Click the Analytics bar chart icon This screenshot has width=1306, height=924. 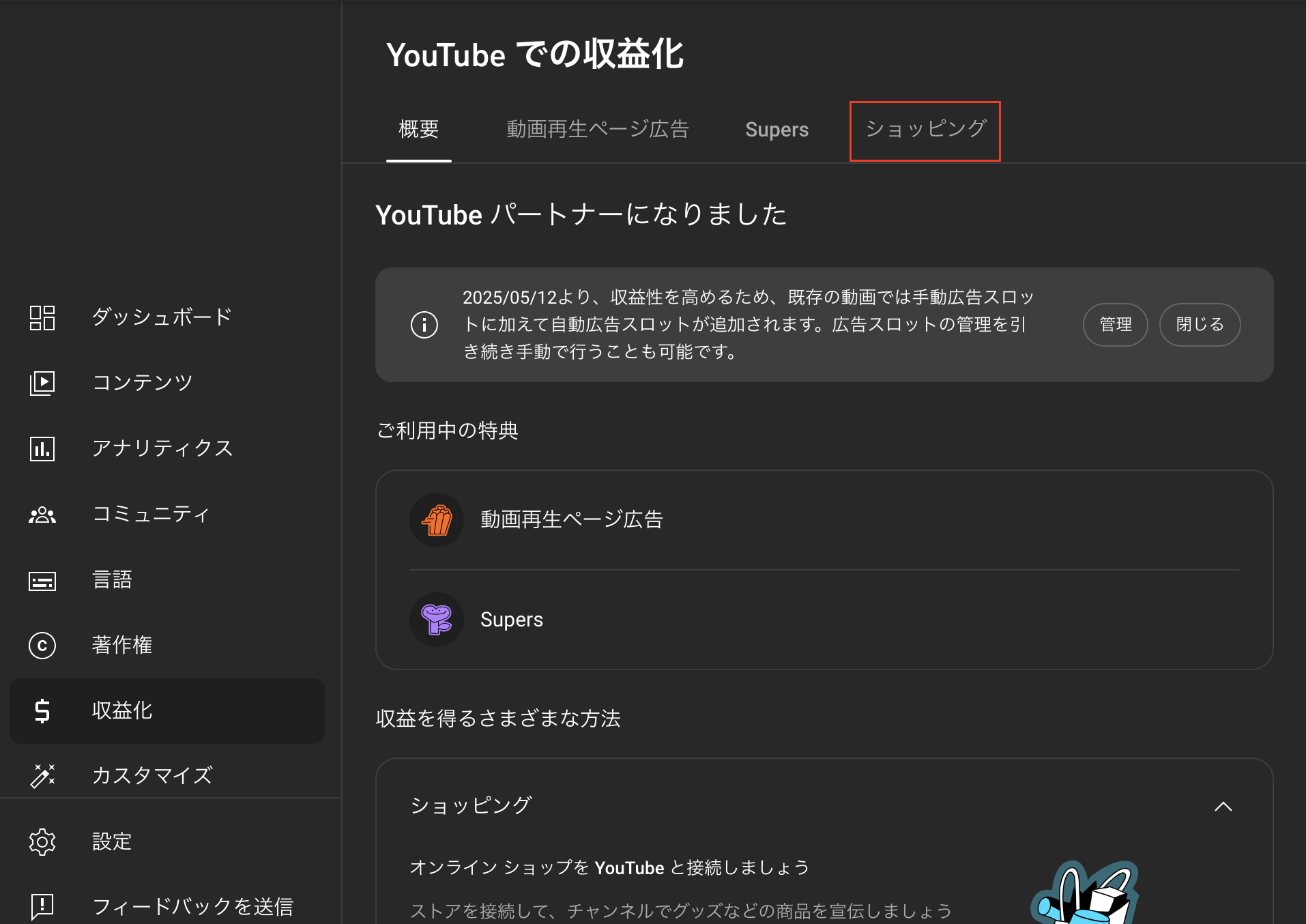(x=42, y=448)
